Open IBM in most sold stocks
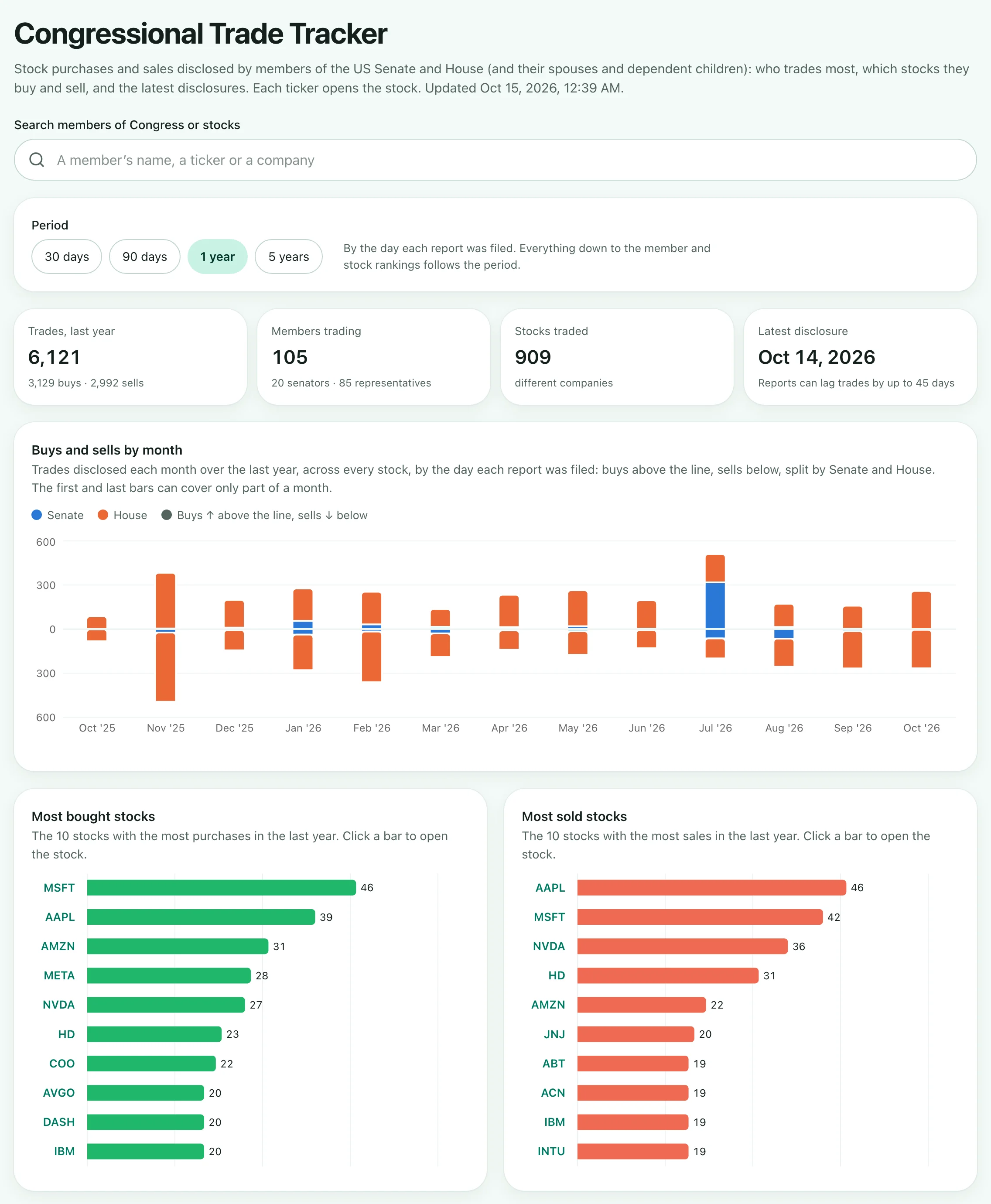Image resolution: width=991 pixels, height=1204 pixels. click(555, 1122)
